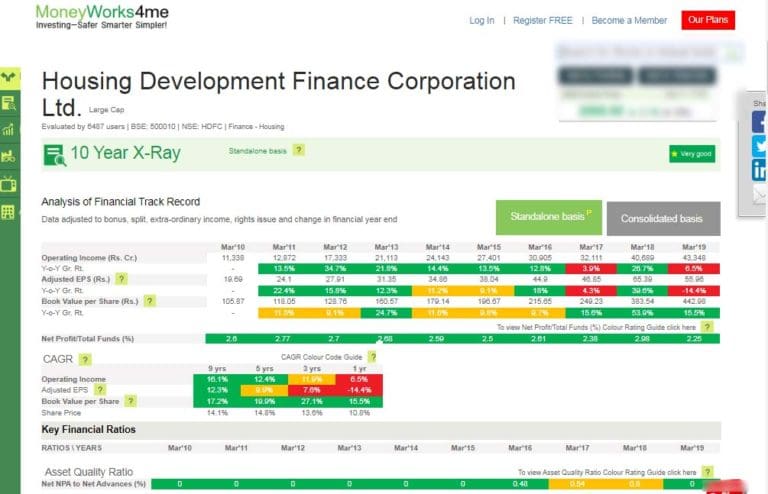The width and height of the screenshot is (768, 494).
Task: Share page on Twitter
Action: 759,146
